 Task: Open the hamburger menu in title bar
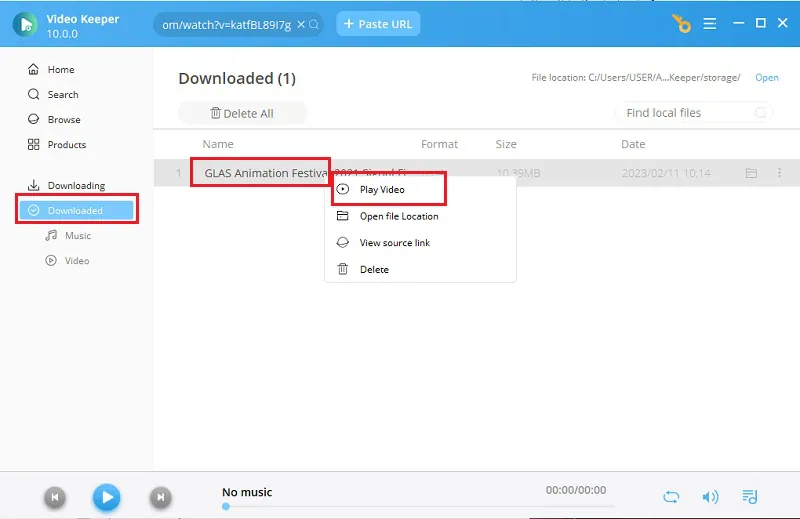(x=710, y=23)
